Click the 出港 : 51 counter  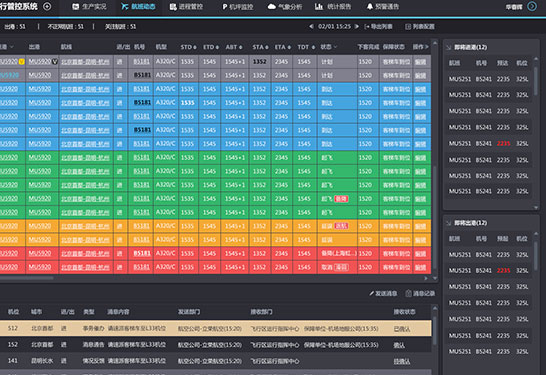(x=15, y=26)
